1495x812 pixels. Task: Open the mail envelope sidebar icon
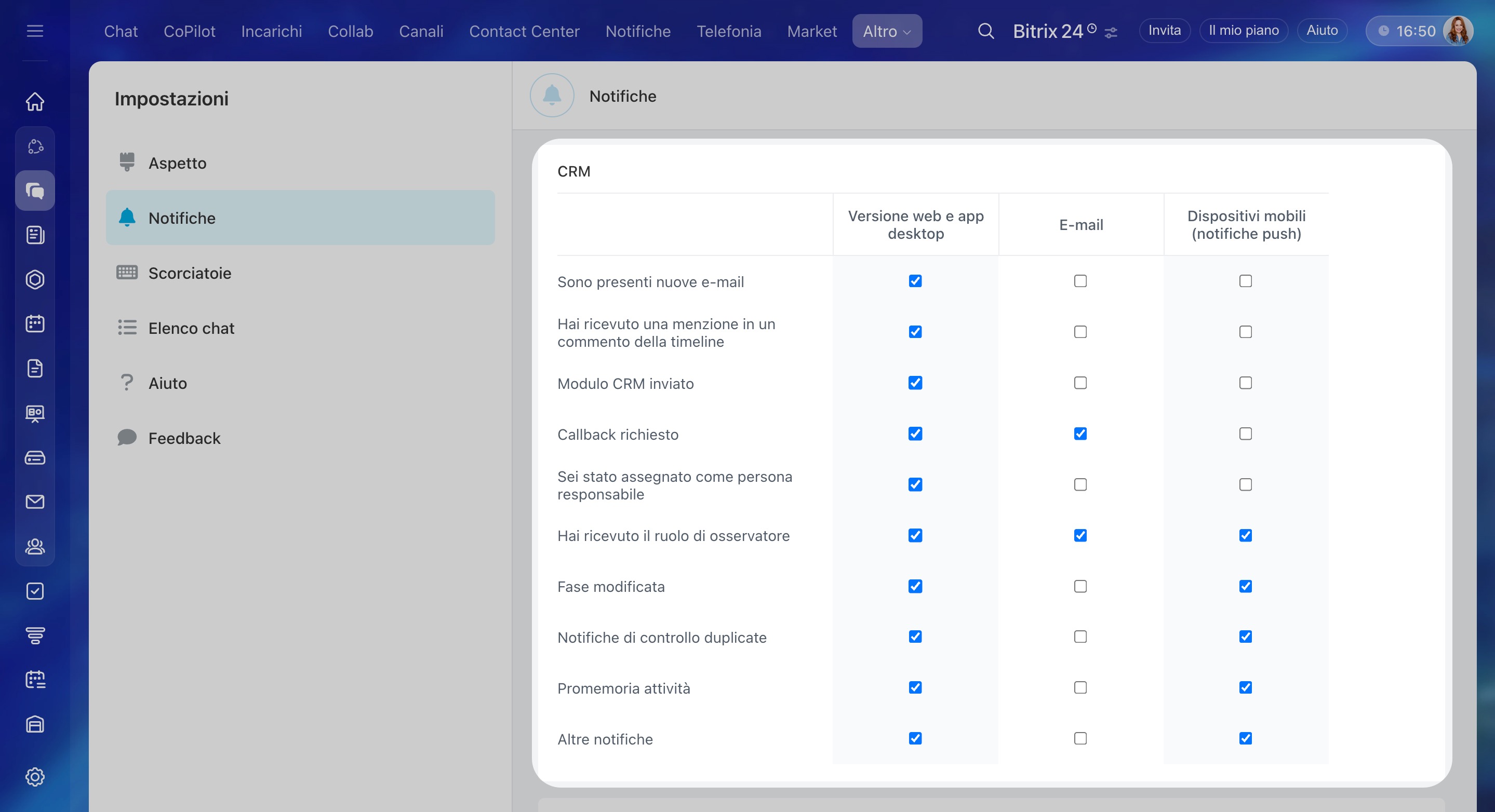[x=35, y=502]
